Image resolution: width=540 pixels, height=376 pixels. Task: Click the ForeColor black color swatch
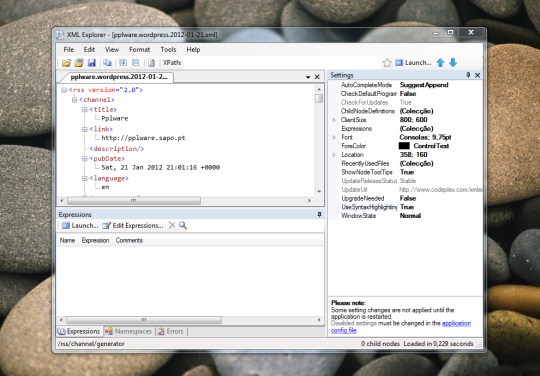[404, 146]
